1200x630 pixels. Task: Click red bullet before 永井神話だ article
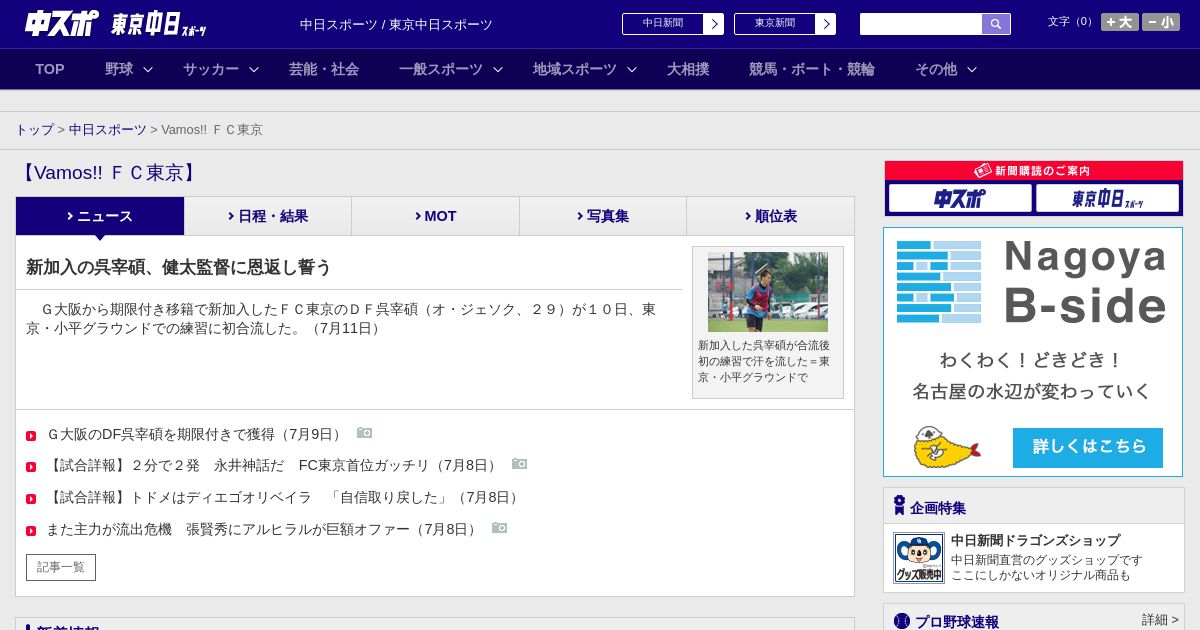(x=31, y=467)
